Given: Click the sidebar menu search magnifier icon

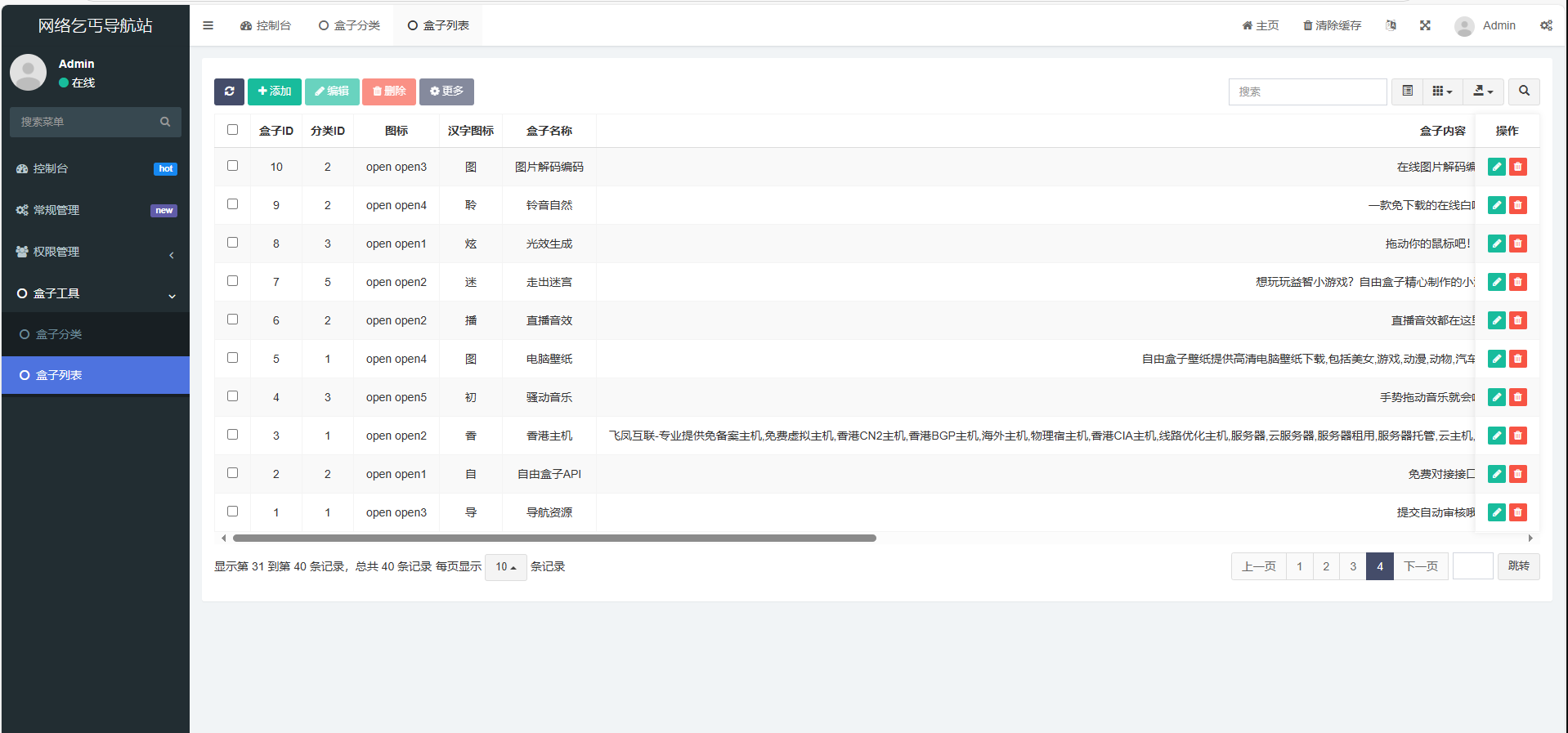Looking at the screenshot, I should pyautogui.click(x=165, y=122).
